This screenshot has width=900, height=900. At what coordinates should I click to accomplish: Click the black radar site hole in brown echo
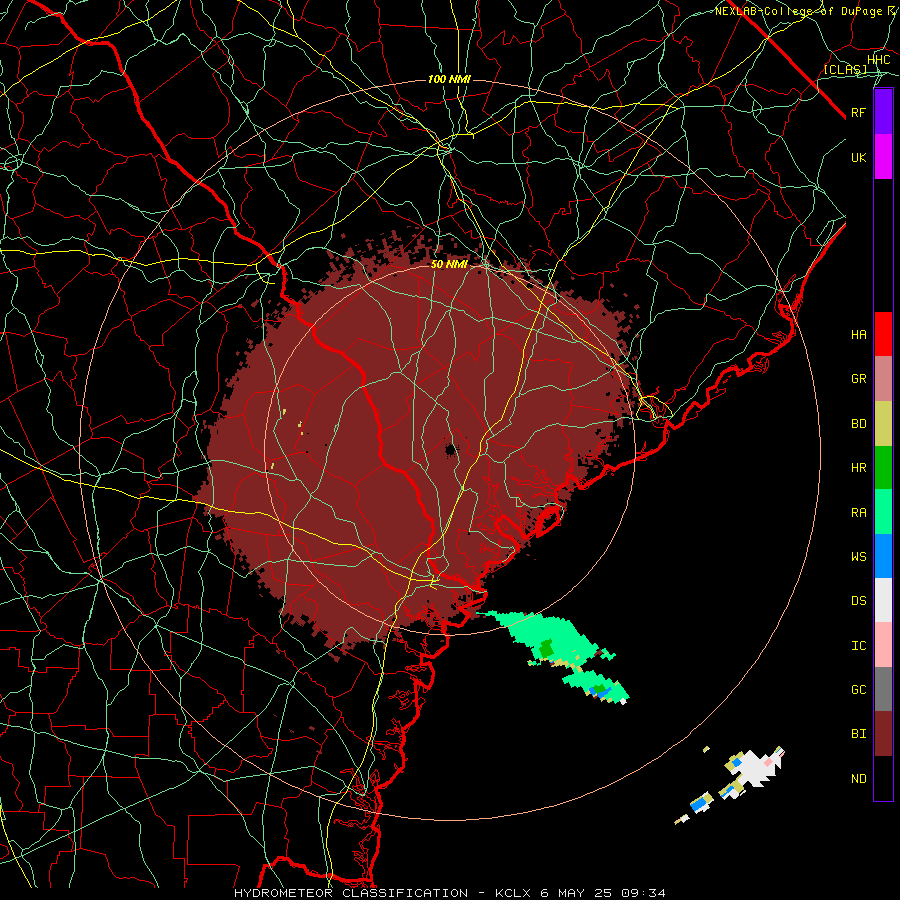click(451, 450)
